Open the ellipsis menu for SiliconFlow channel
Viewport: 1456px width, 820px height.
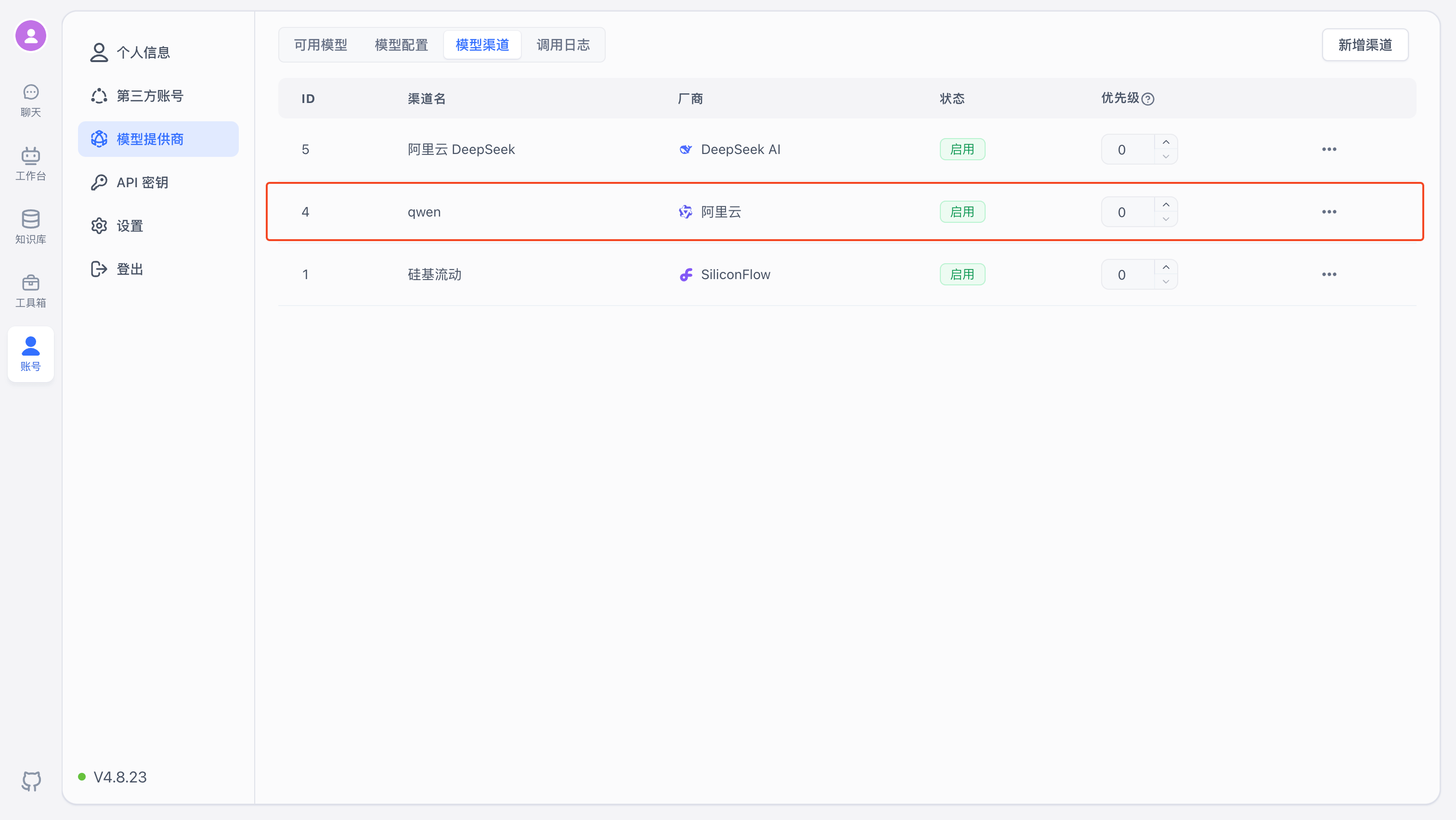point(1329,274)
